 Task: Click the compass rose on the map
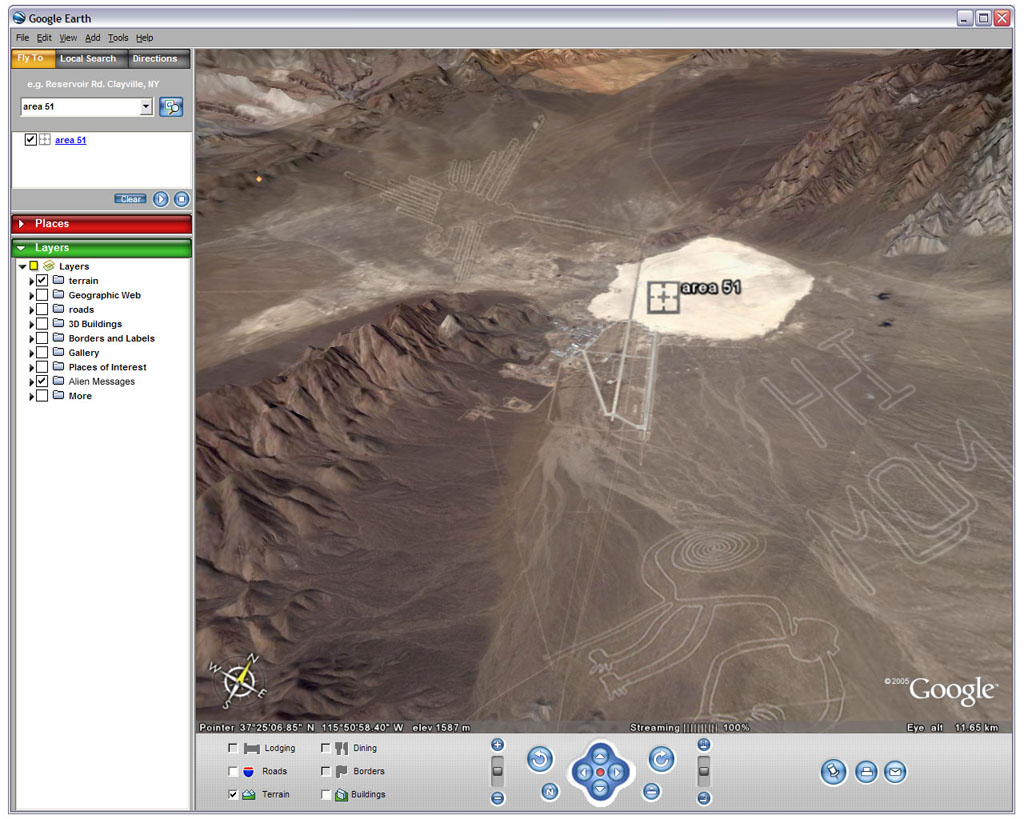coord(238,682)
